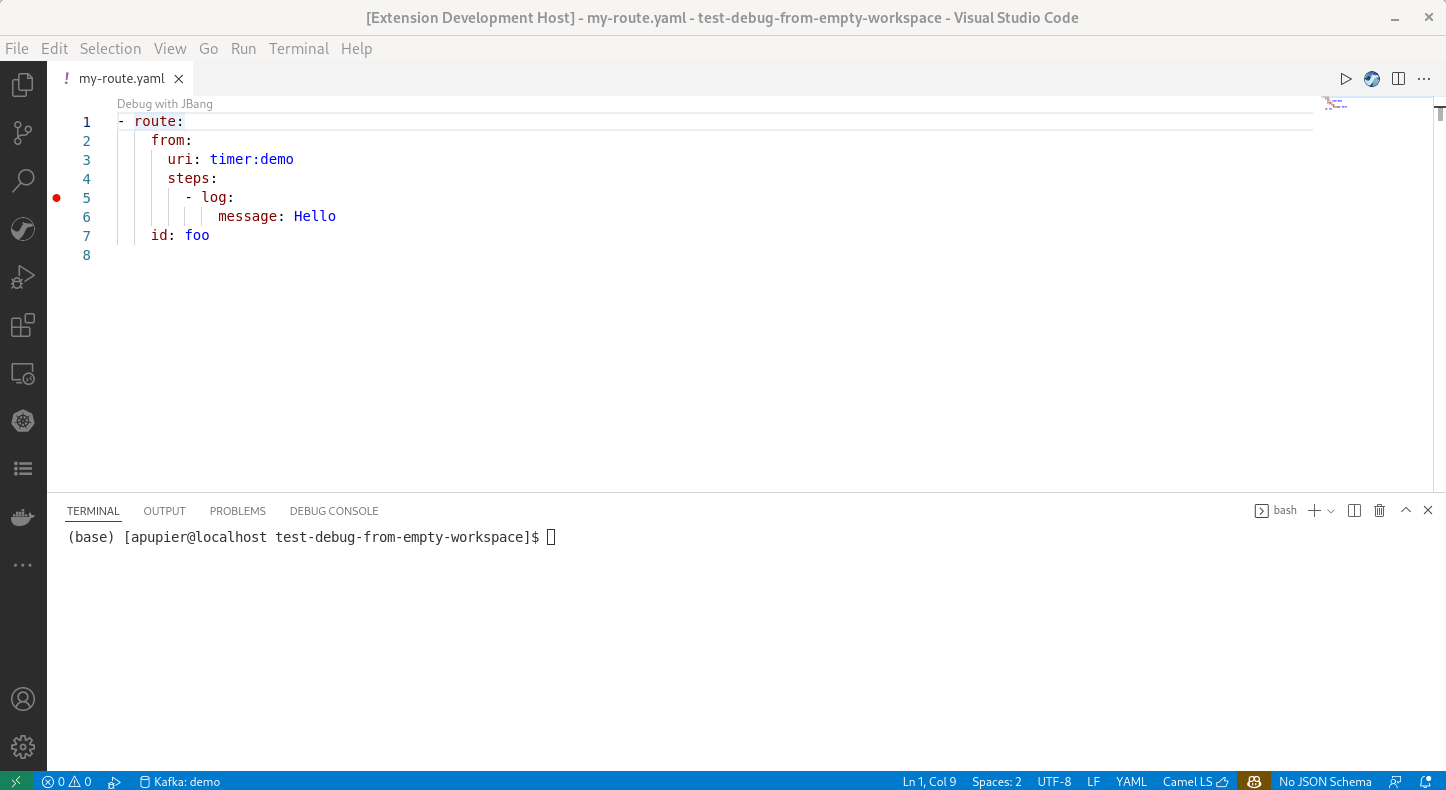Viewport: 1446px width, 790px height.
Task: Open the Explorer view
Action: [23, 84]
